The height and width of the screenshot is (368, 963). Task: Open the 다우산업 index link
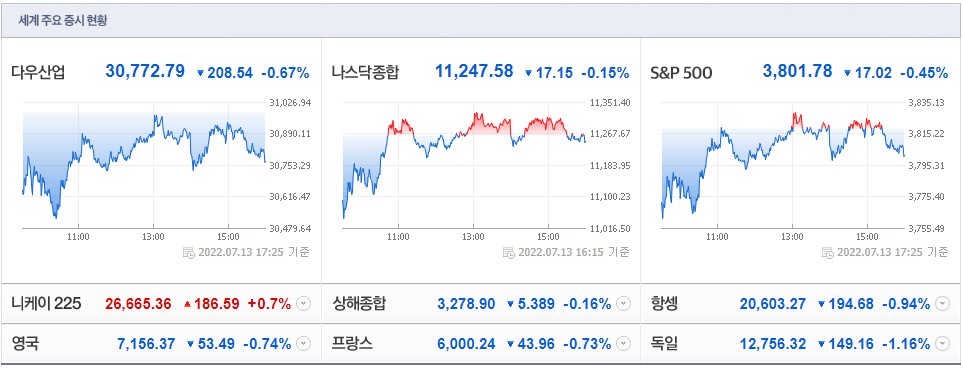pyautogui.click(x=38, y=73)
